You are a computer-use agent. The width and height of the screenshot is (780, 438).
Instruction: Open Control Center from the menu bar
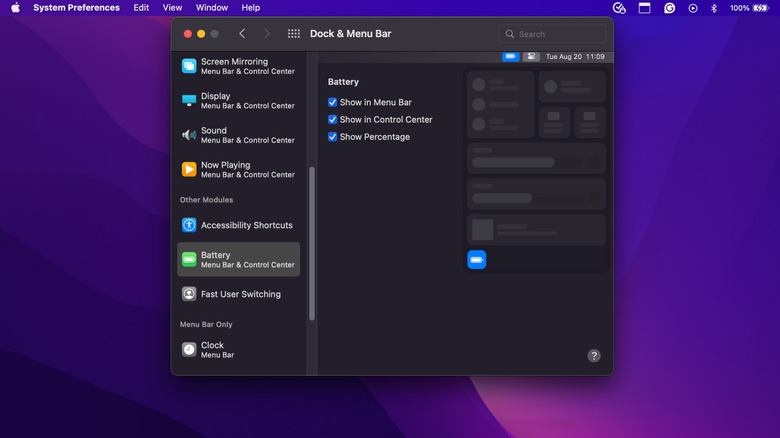645,8
